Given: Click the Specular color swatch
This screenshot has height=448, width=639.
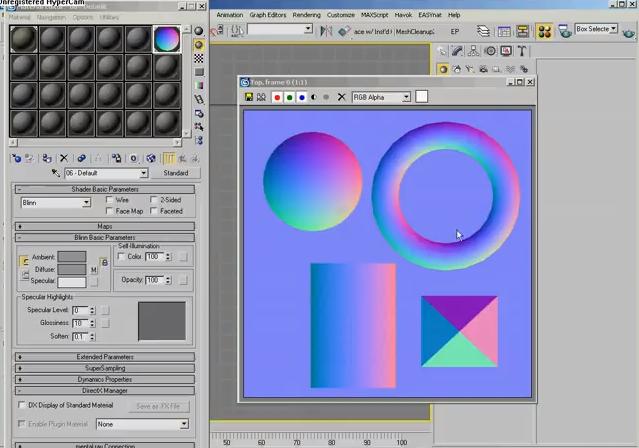Looking at the screenshot, I should click(72, 282).
